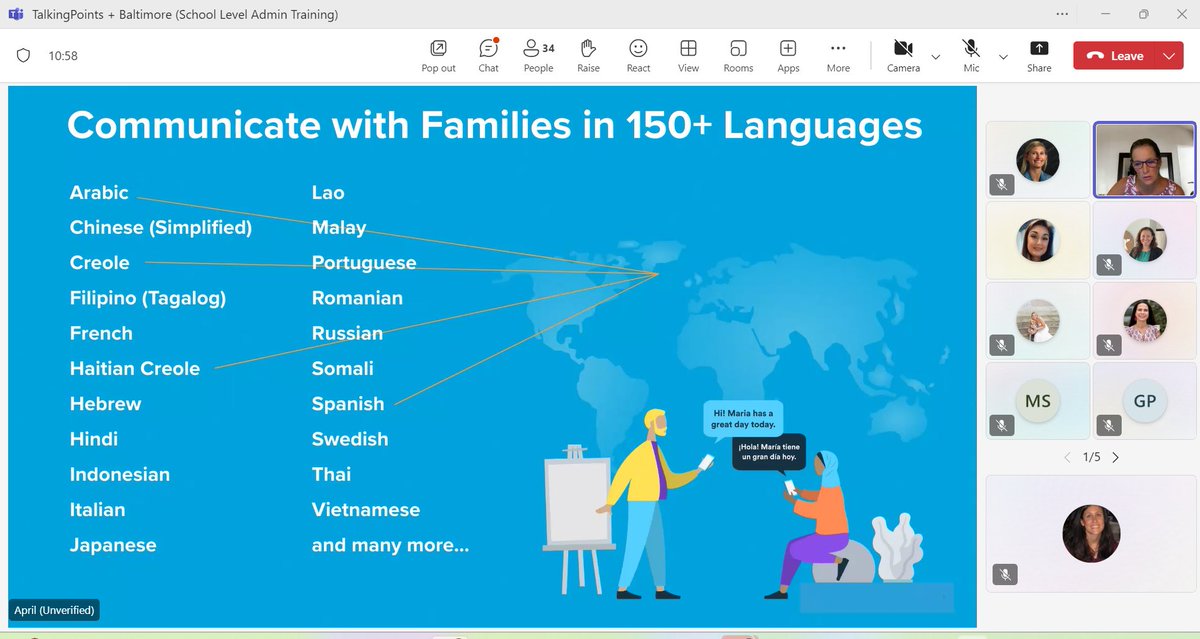Open the Apps menu

[x=788, y=56]
